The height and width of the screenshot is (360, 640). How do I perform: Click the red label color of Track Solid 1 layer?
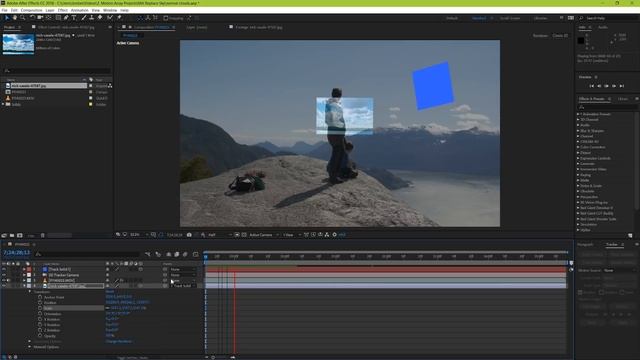[x=29, y=269]
